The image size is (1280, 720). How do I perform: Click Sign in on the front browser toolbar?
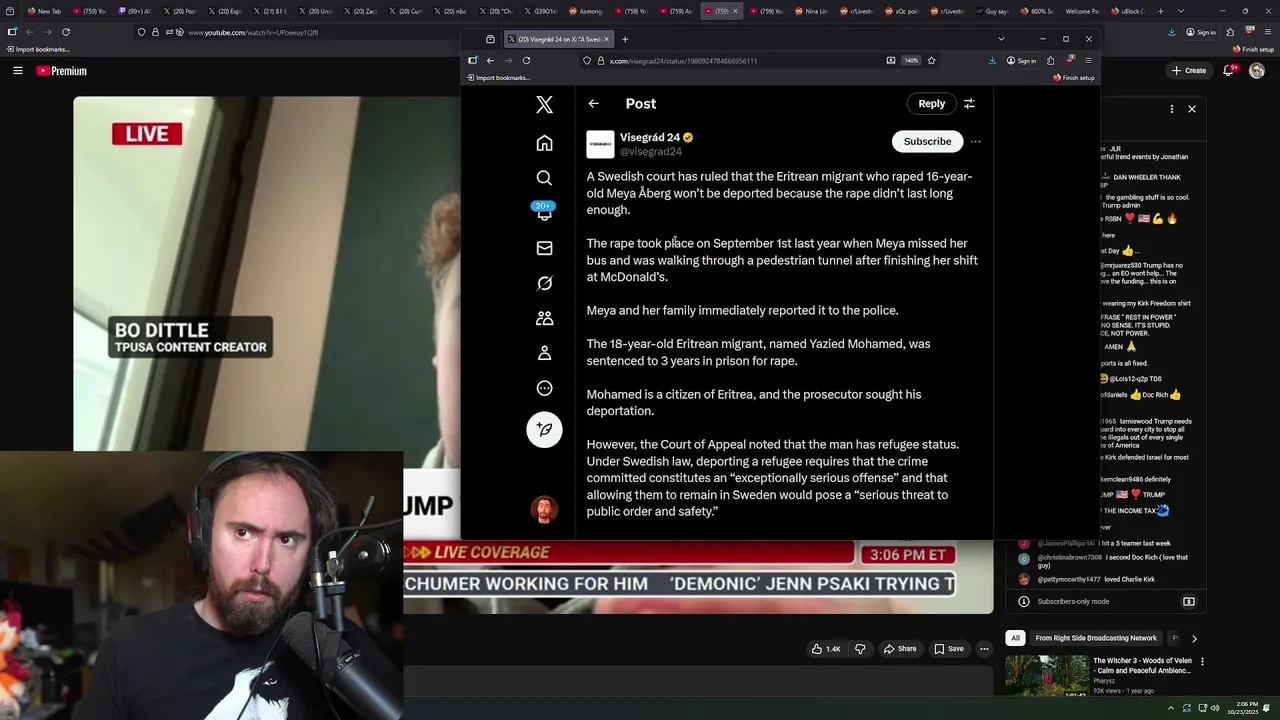(1021, 60)
